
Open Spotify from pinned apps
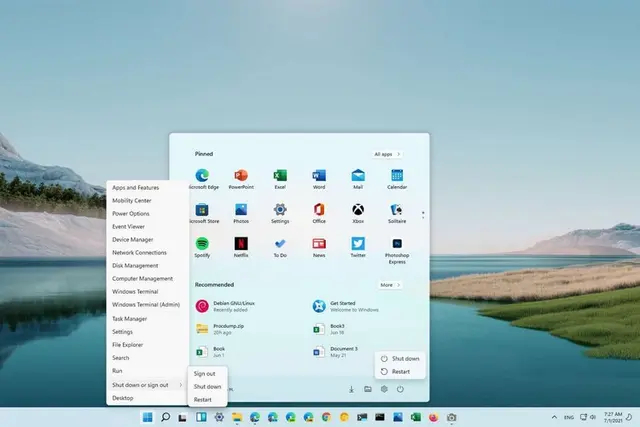pos(202,247)
